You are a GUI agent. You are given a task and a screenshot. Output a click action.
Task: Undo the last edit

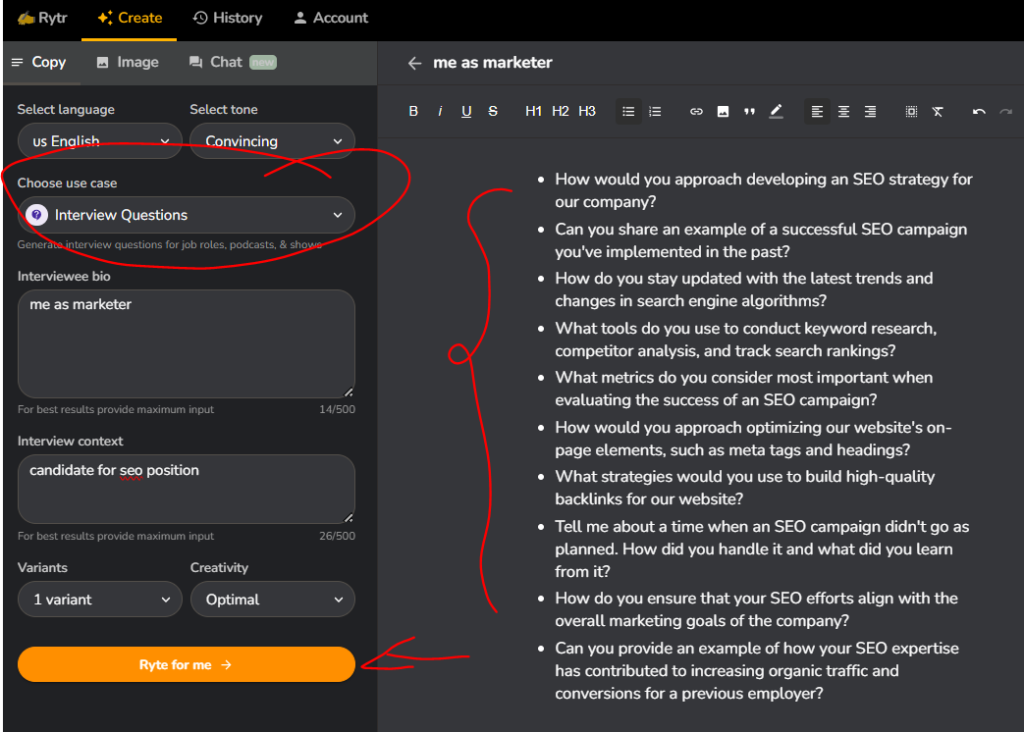pos(979,111)
